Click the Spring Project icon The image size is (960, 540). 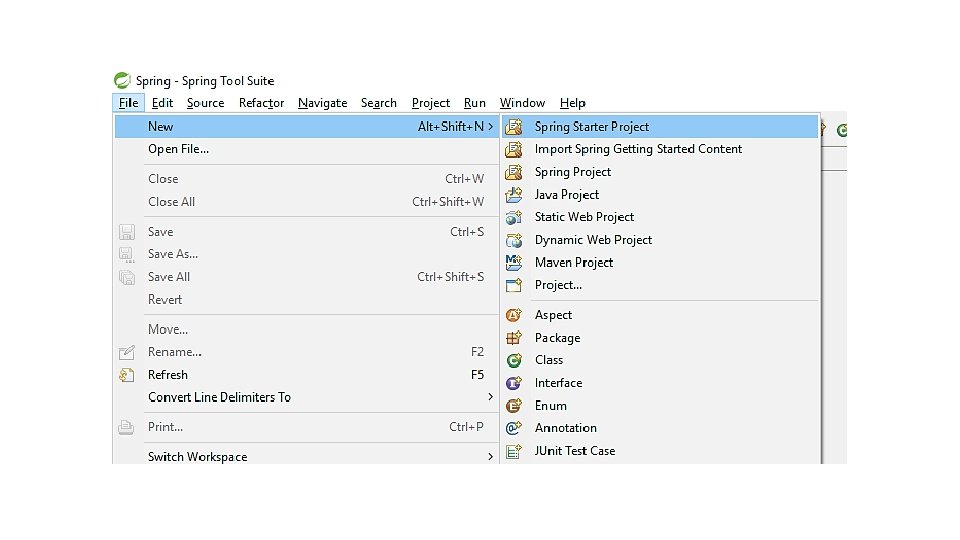click(x=514, y=172)
